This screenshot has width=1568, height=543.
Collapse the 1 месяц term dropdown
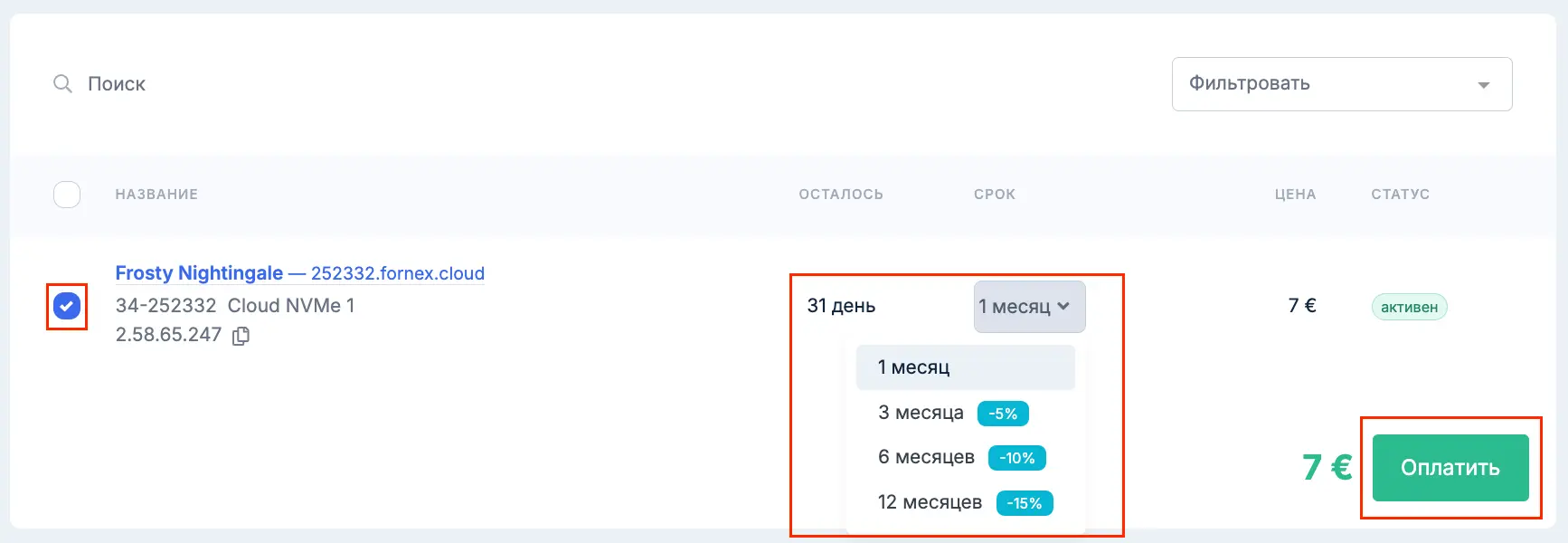click(x=1029, y=307)
